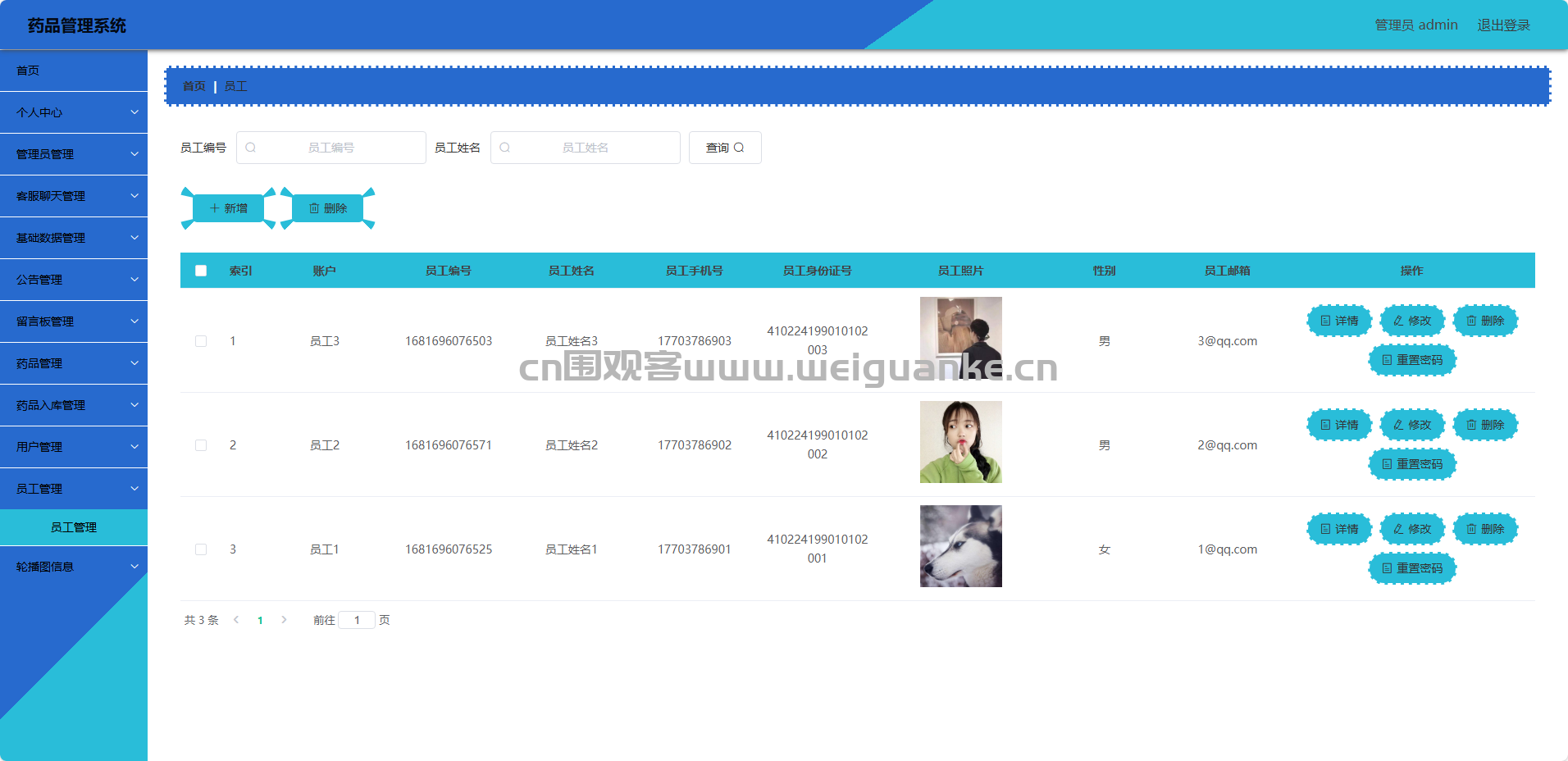Click 修改 for 员工1
1568x761 pixels.
[1412, 529]
